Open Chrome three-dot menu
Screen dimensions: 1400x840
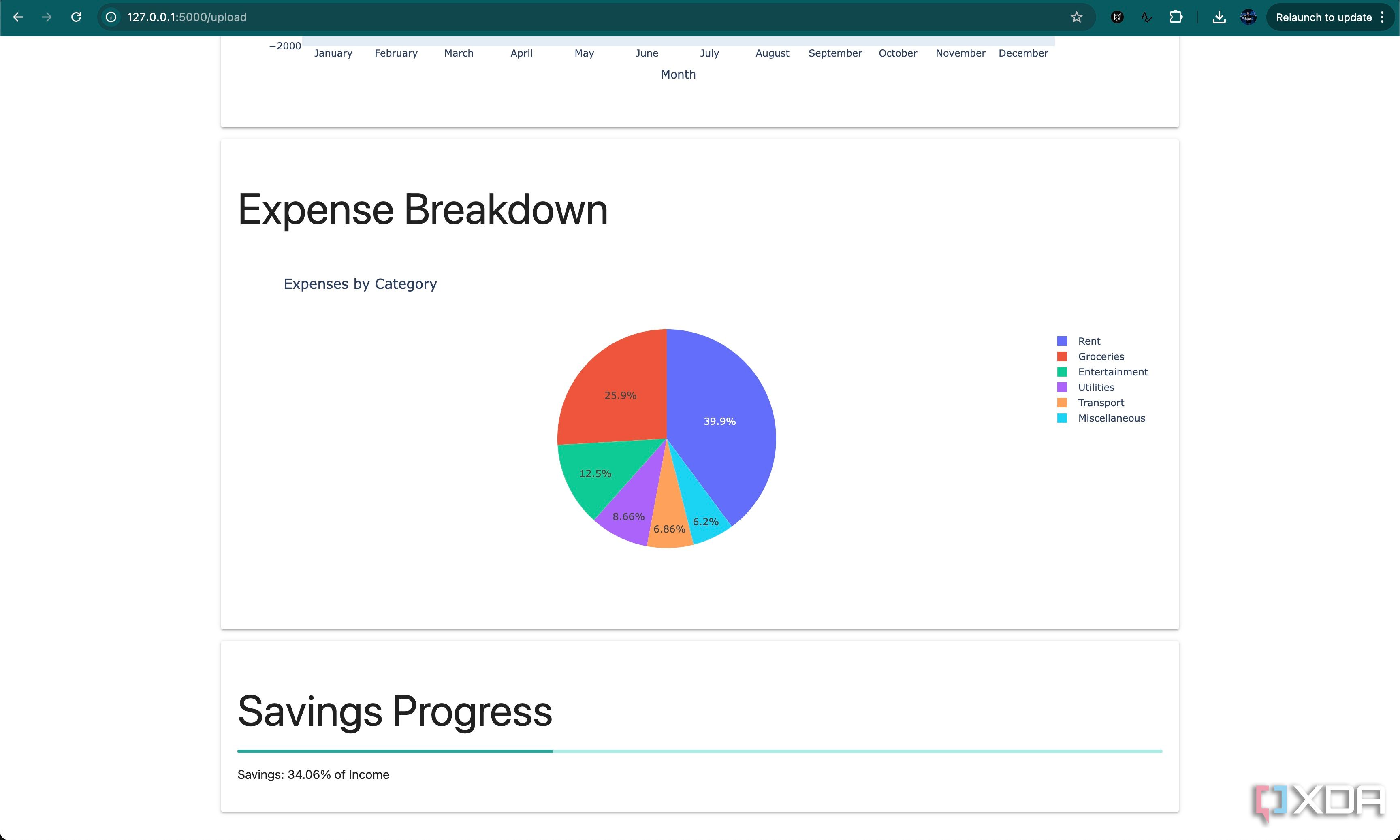(1382, 17)
